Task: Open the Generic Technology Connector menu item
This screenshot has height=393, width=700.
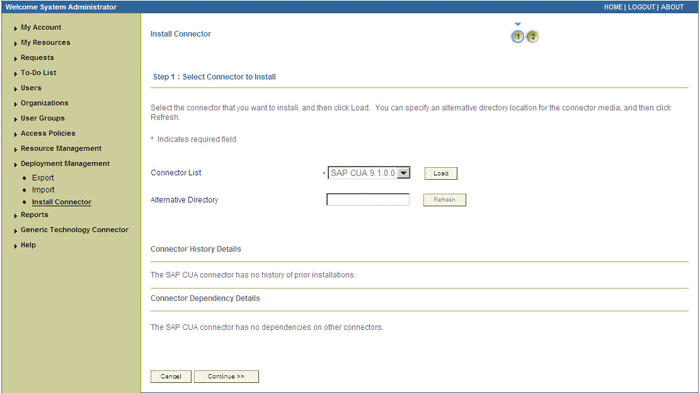Action: pyautogui.click(x=74, y=230)
